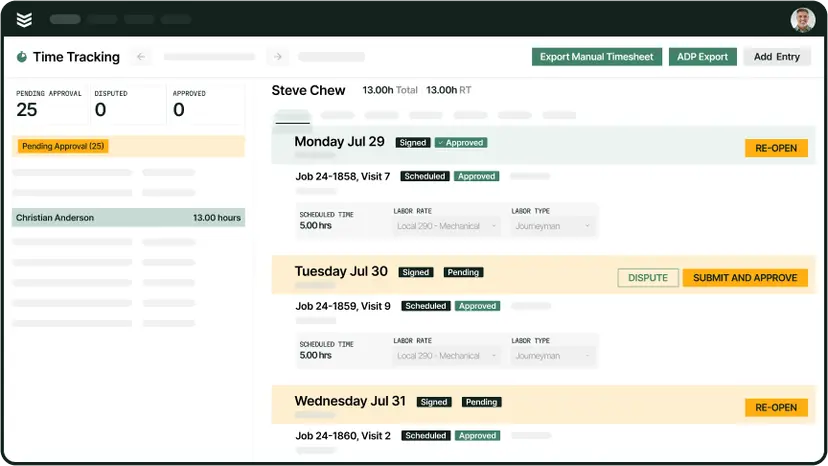
Task: Open the Pending Approval 25 summary card
Action: (x=51, y=104)
